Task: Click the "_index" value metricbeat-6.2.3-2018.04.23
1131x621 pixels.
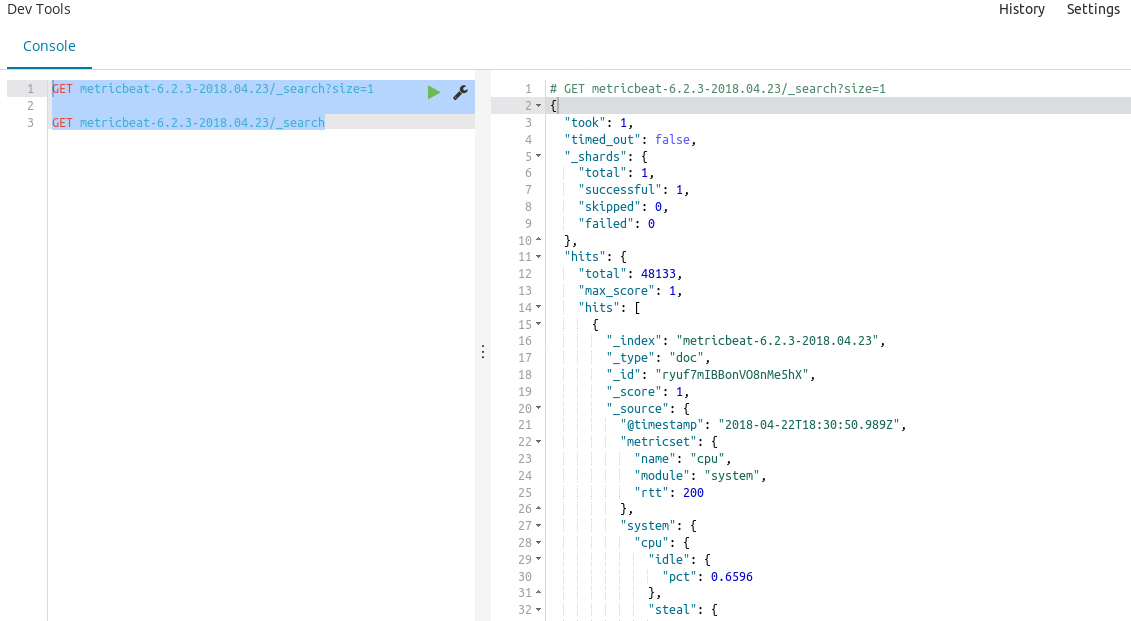Action: 778,341
